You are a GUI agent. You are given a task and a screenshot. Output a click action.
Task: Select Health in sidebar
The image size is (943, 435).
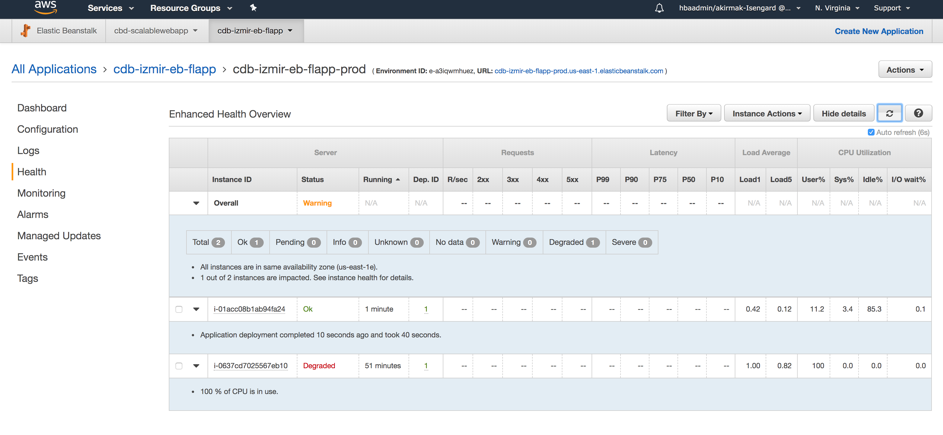[x=32, y=172]
